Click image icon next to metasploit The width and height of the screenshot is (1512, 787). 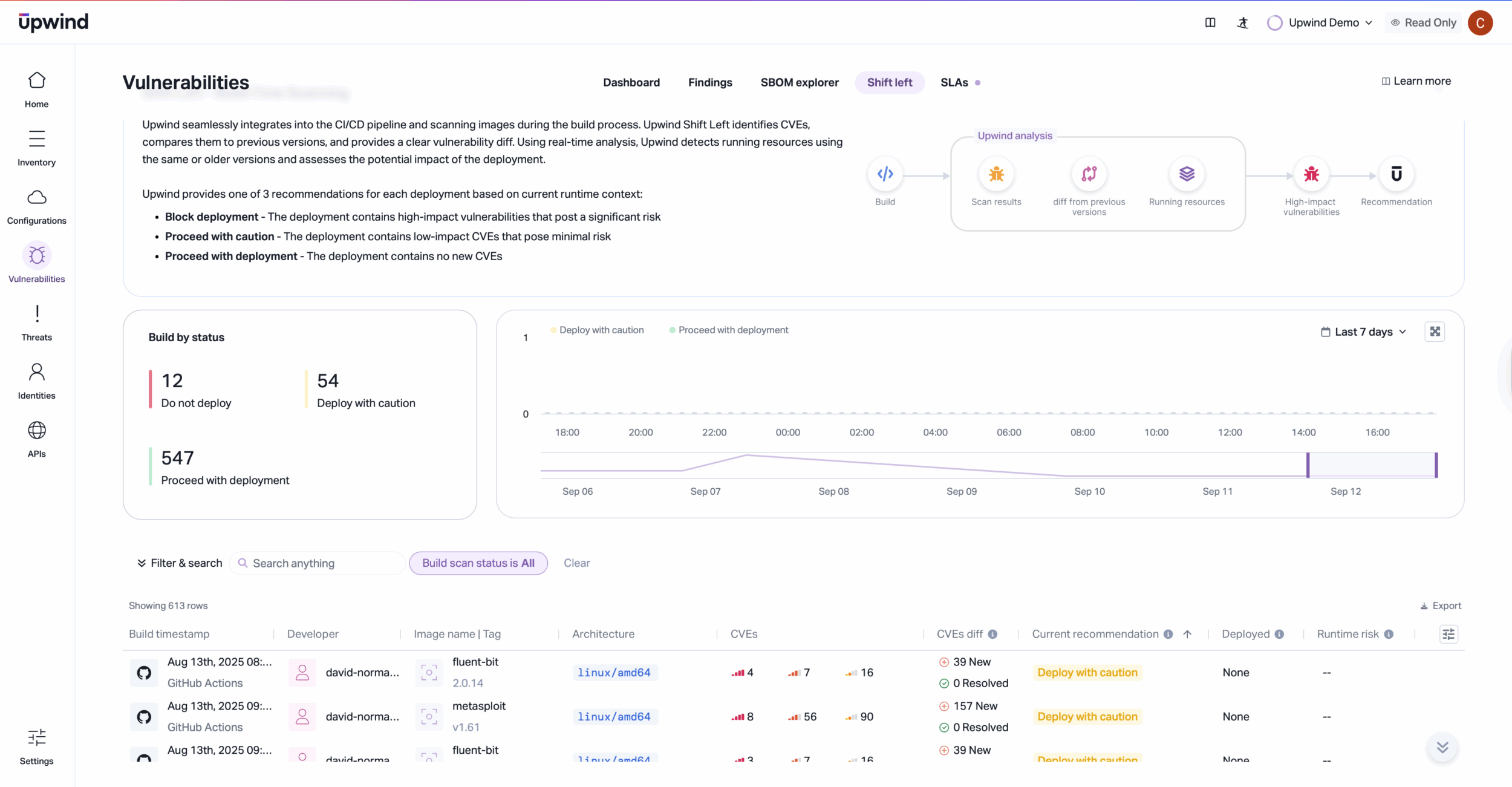[429, 717]
